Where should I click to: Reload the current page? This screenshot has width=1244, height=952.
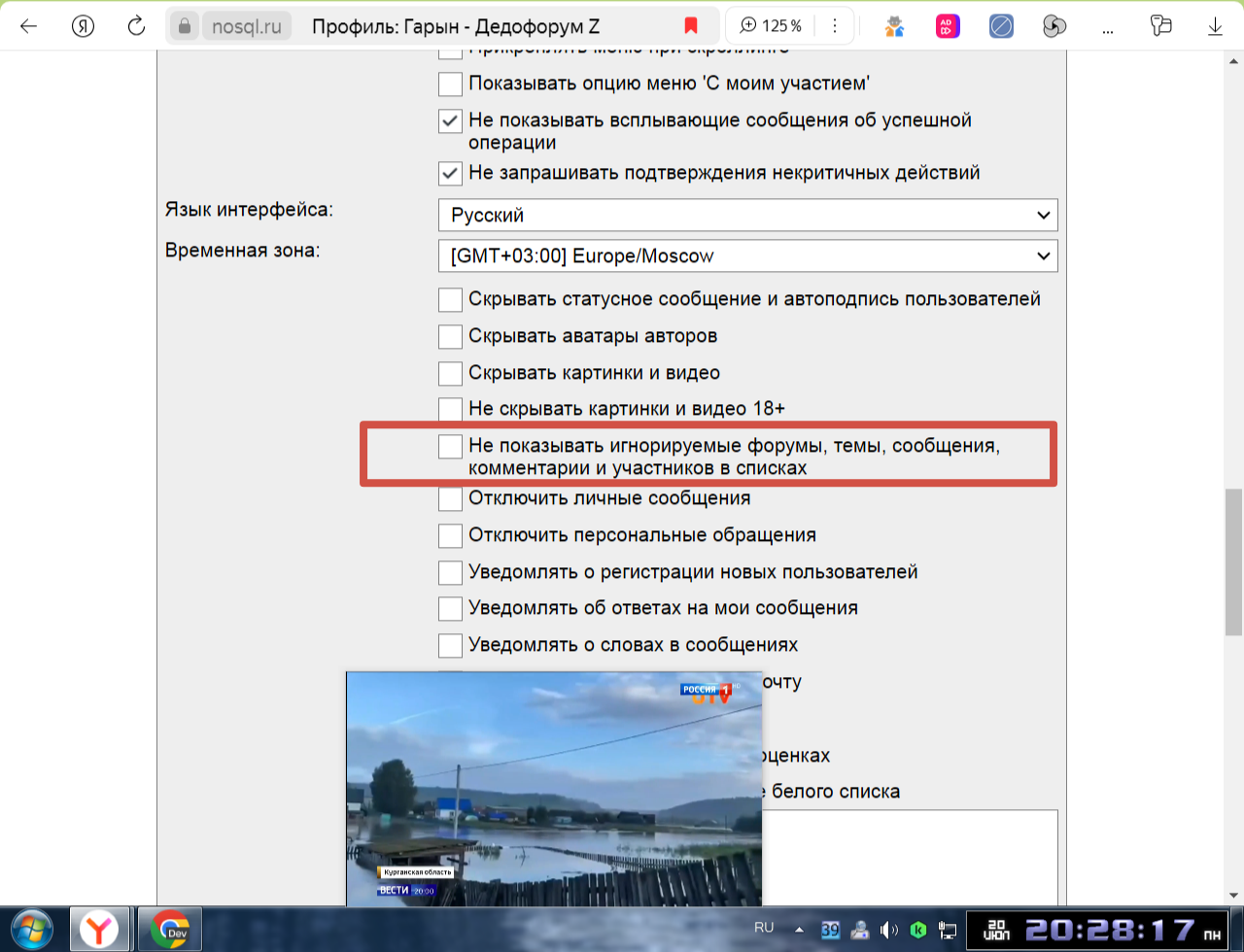tap(136, 26)
